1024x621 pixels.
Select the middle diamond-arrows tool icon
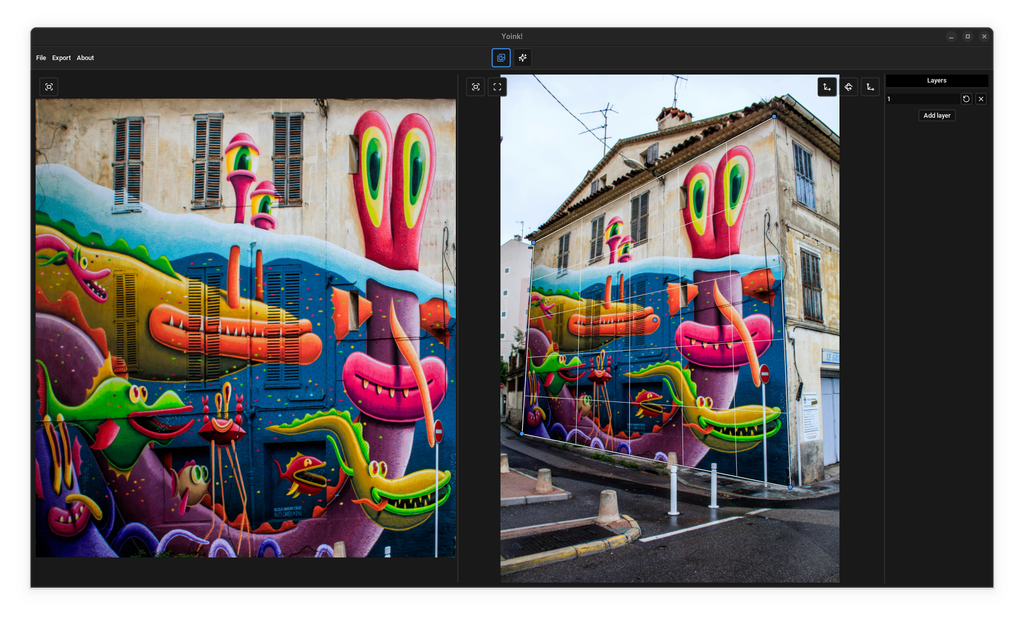(849, 87)
